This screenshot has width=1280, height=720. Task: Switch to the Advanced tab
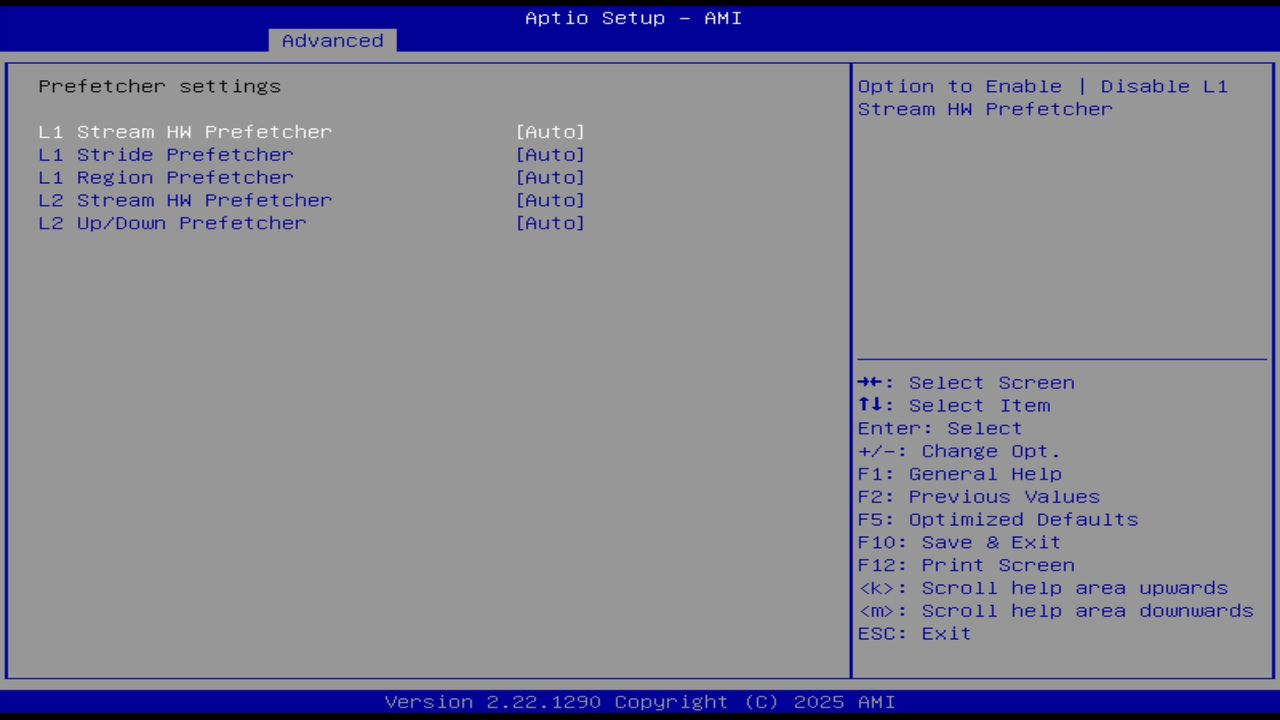pyautogui.click(x=331, y=40)
